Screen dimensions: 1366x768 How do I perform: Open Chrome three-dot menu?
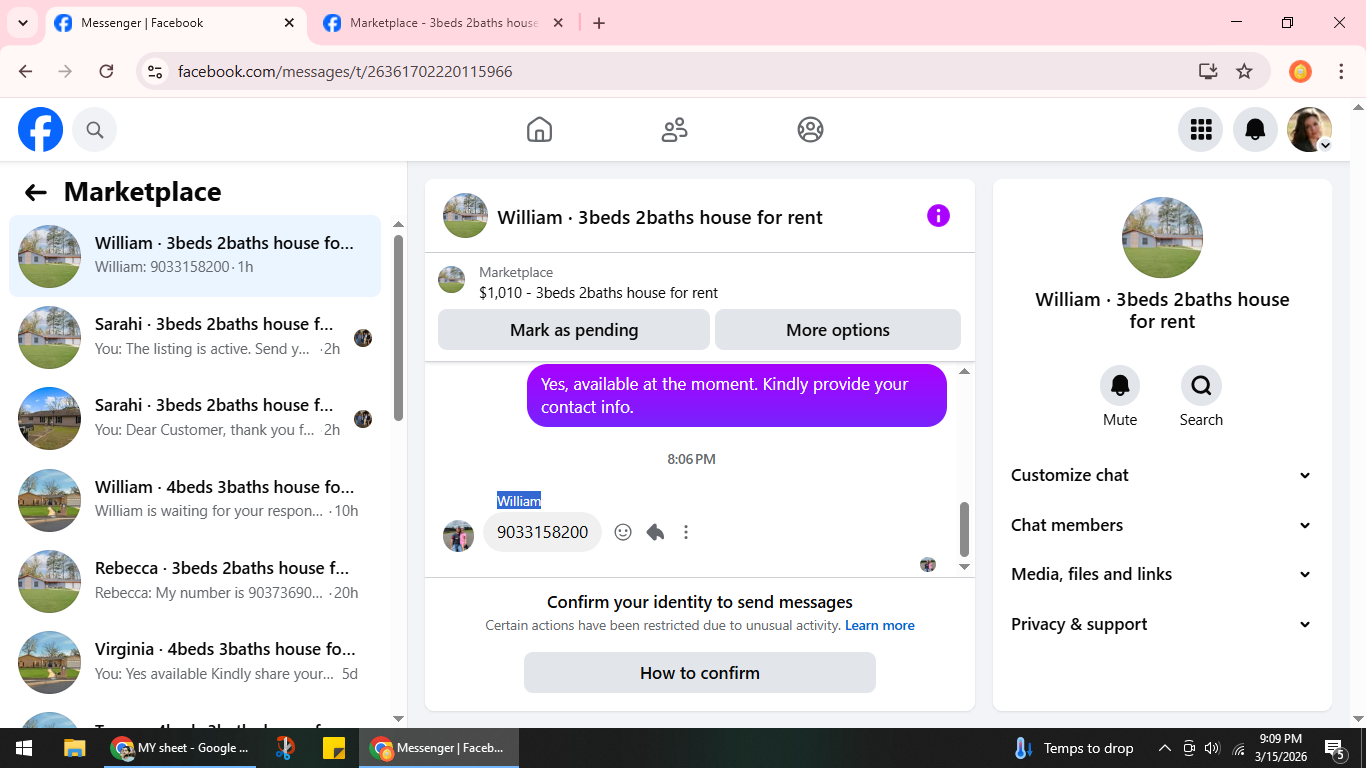pyautogui.click(x=1341, y=71)
